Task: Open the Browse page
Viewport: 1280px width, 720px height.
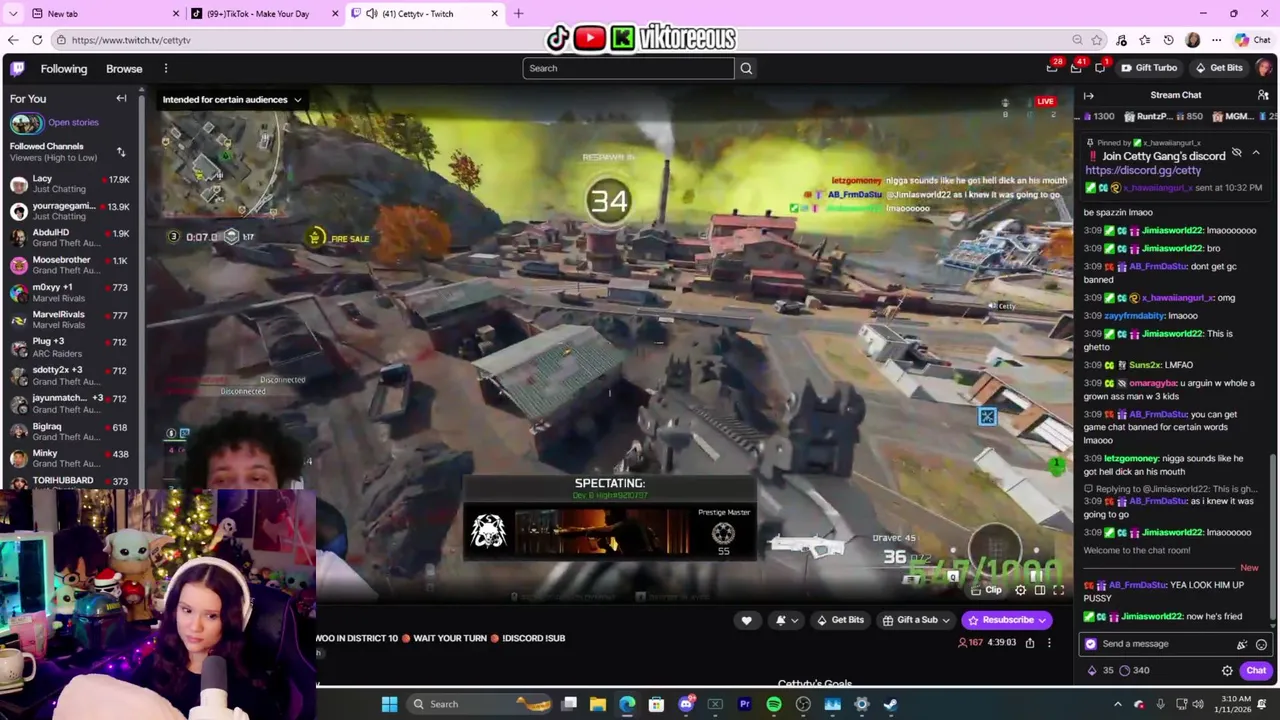Action: pyautogui.click(x=124, y=69)
